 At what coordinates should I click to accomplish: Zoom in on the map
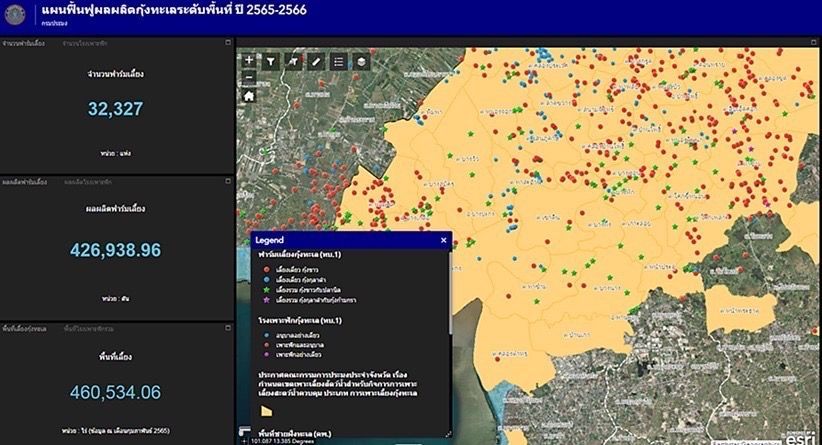[249, 61]
